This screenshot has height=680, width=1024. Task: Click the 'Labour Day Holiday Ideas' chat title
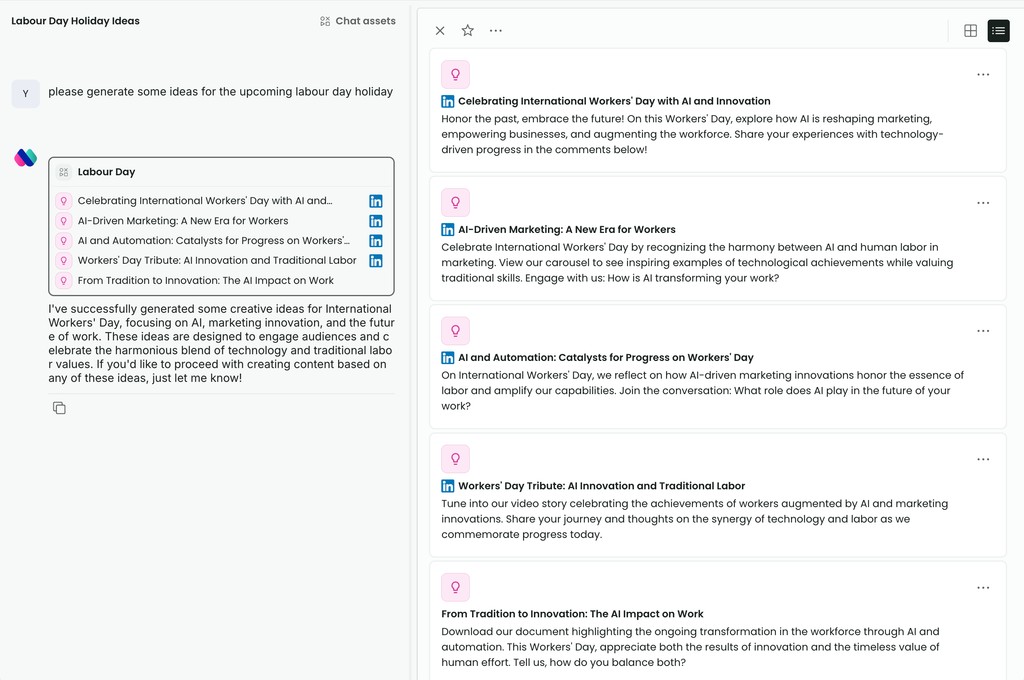(x=75, y=21)
